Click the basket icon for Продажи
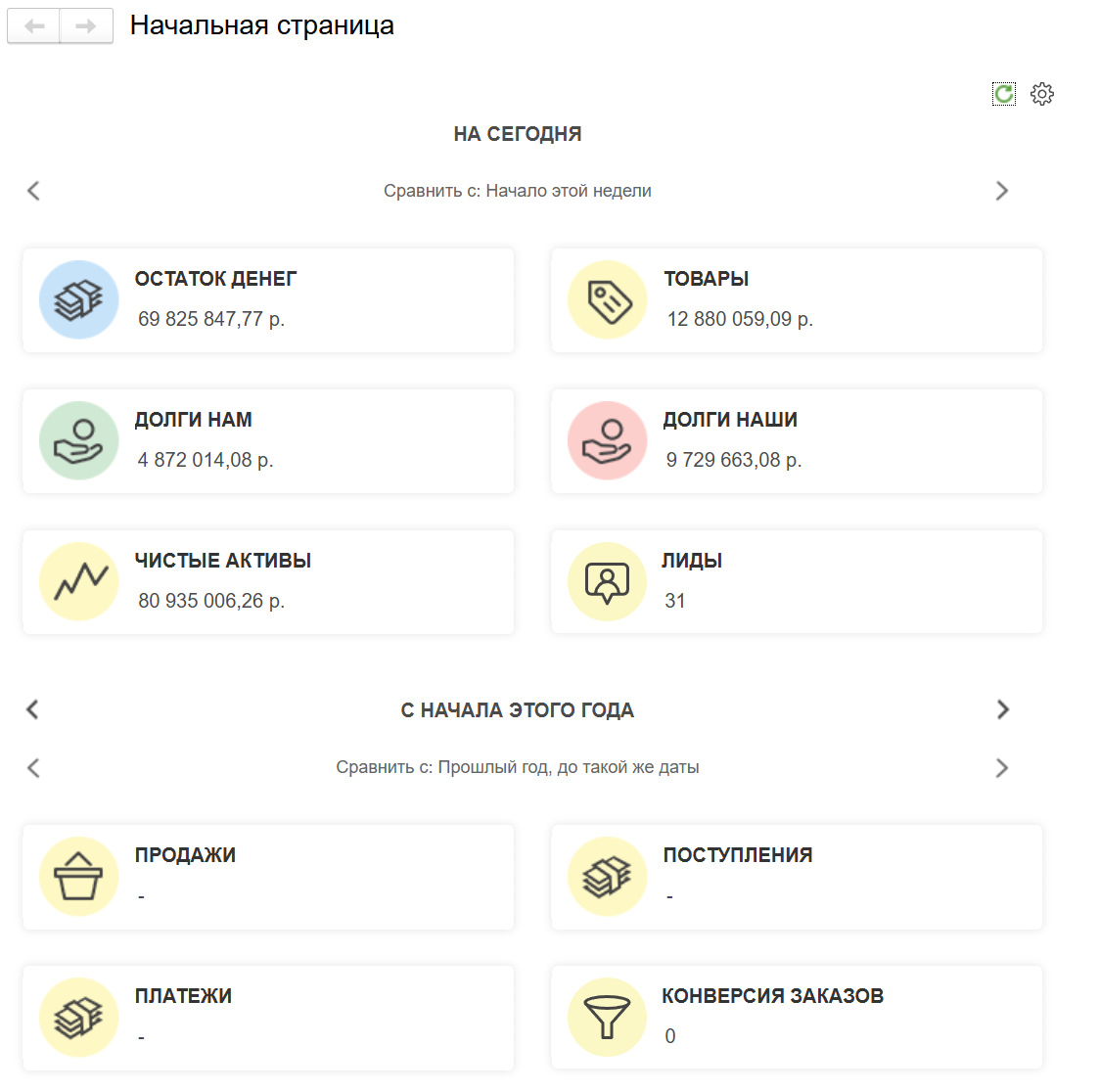This screenshot has height=1092, width=1099. 79,876
